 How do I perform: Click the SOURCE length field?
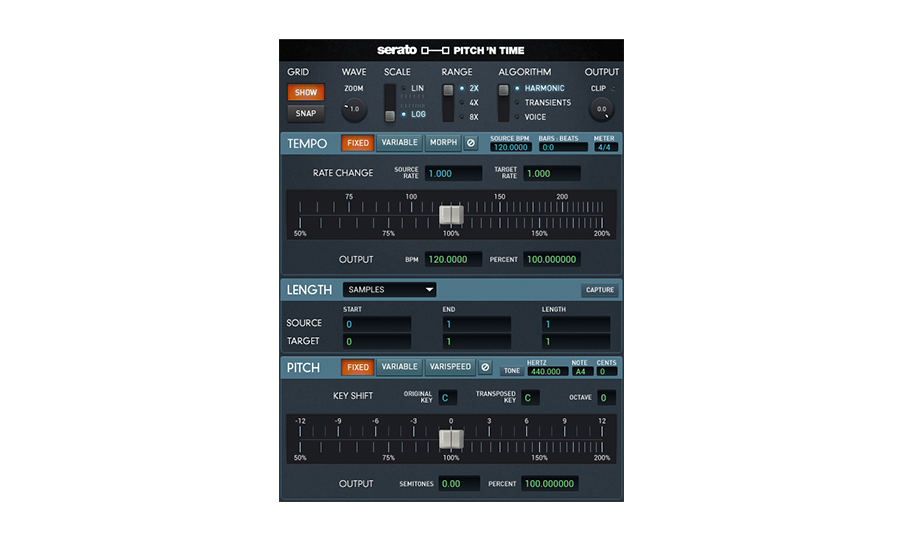[576, 324]
